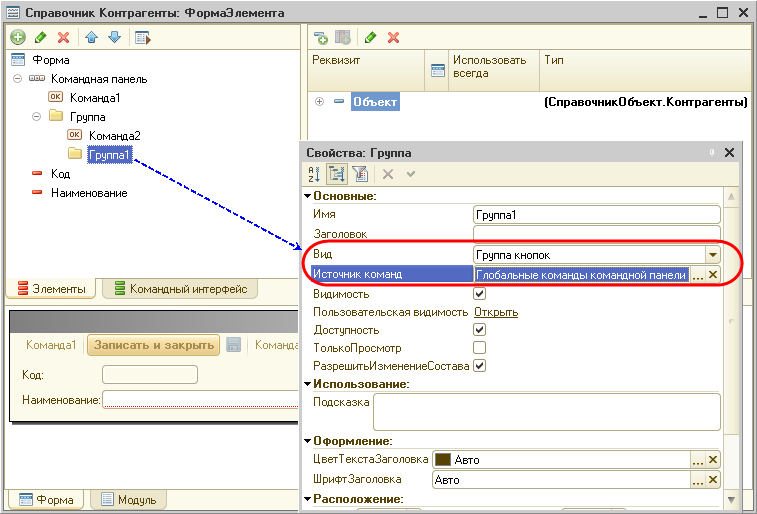Click the green add element icon
Image resolution: width=757 pixels, height=514 pixels.
point(18,38)
